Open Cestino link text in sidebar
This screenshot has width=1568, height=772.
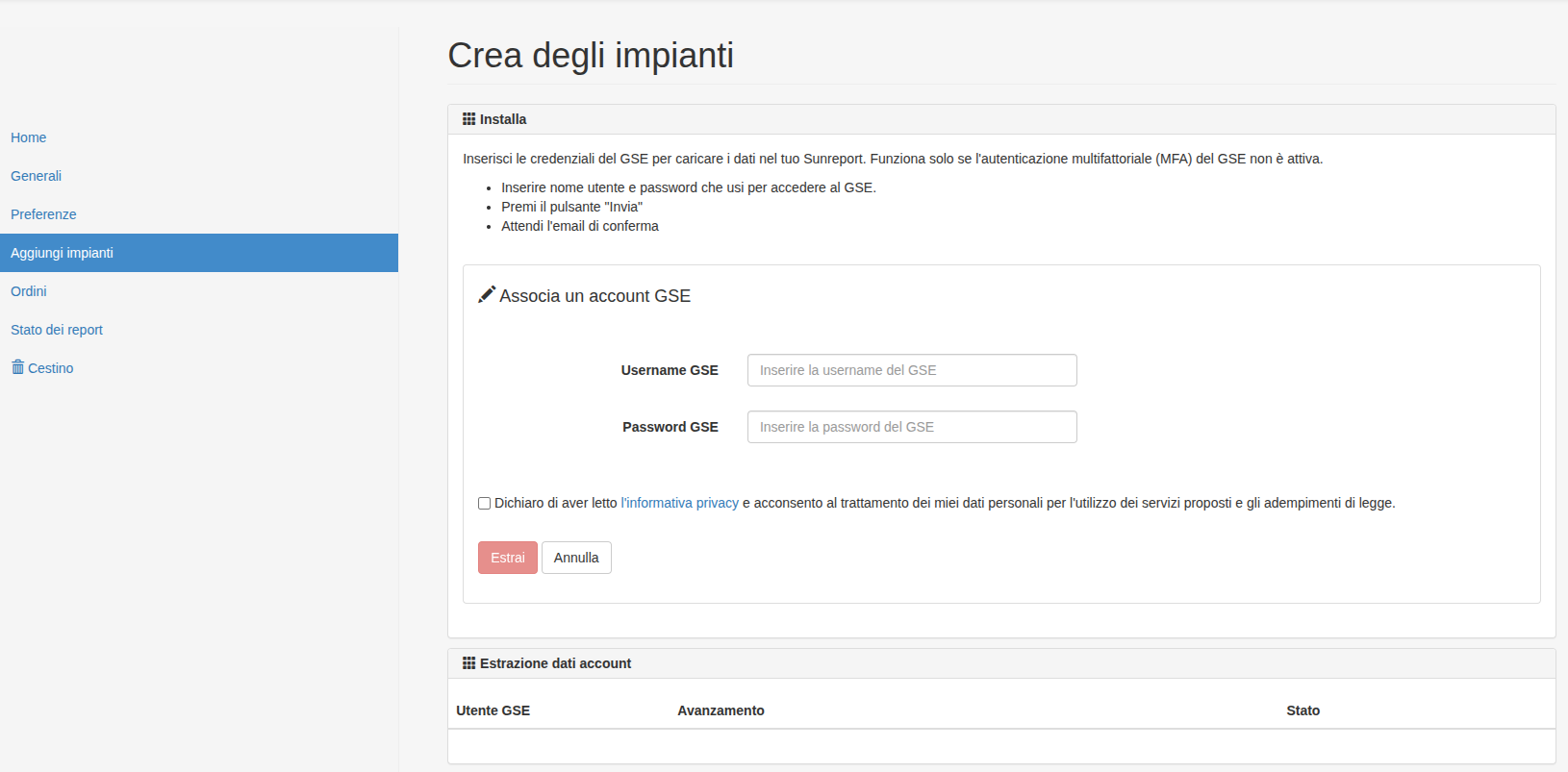pyautogui.click(x=51, y=368)
